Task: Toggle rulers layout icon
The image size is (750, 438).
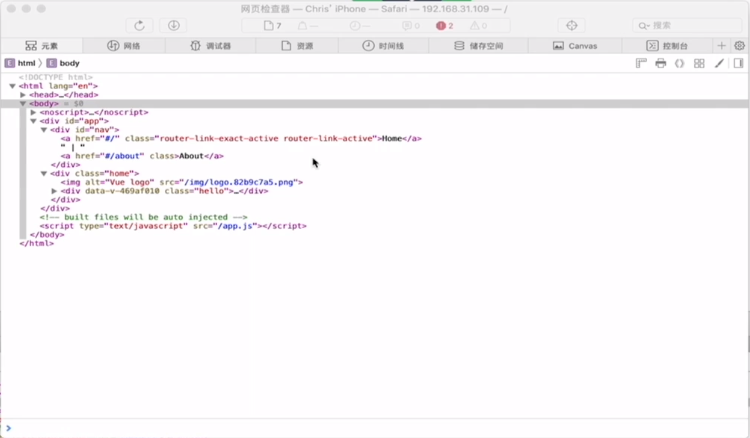Action: pos(641,63)
